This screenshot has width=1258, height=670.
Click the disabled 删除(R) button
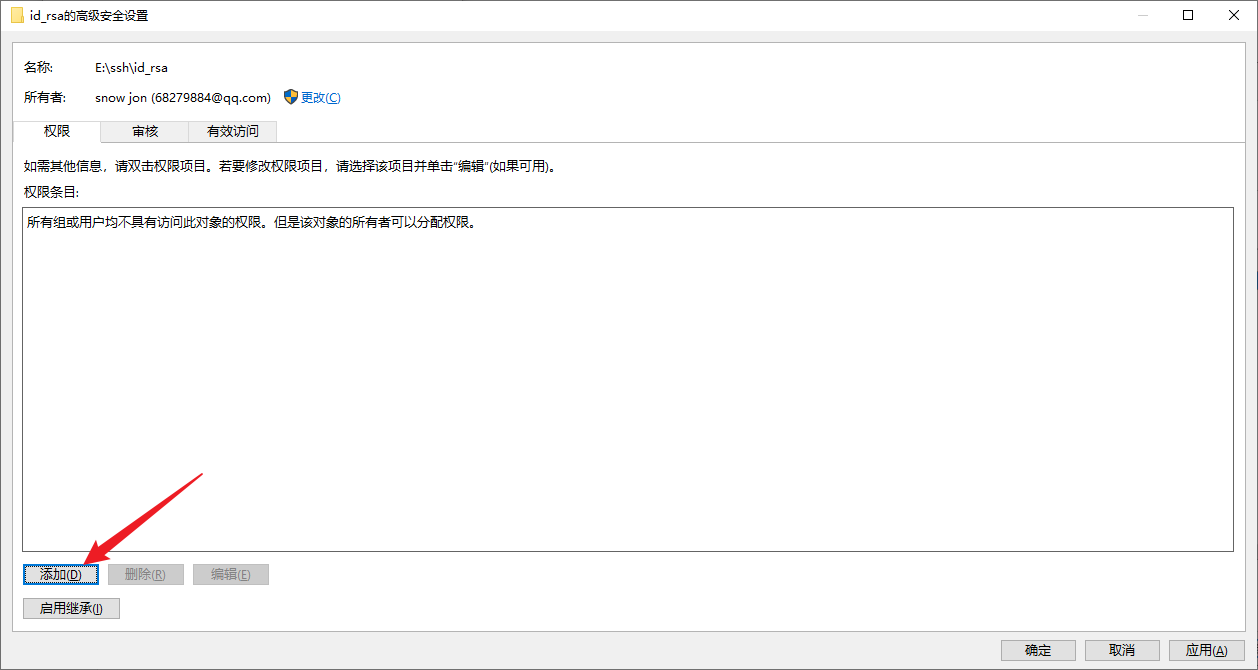(145, 574)
